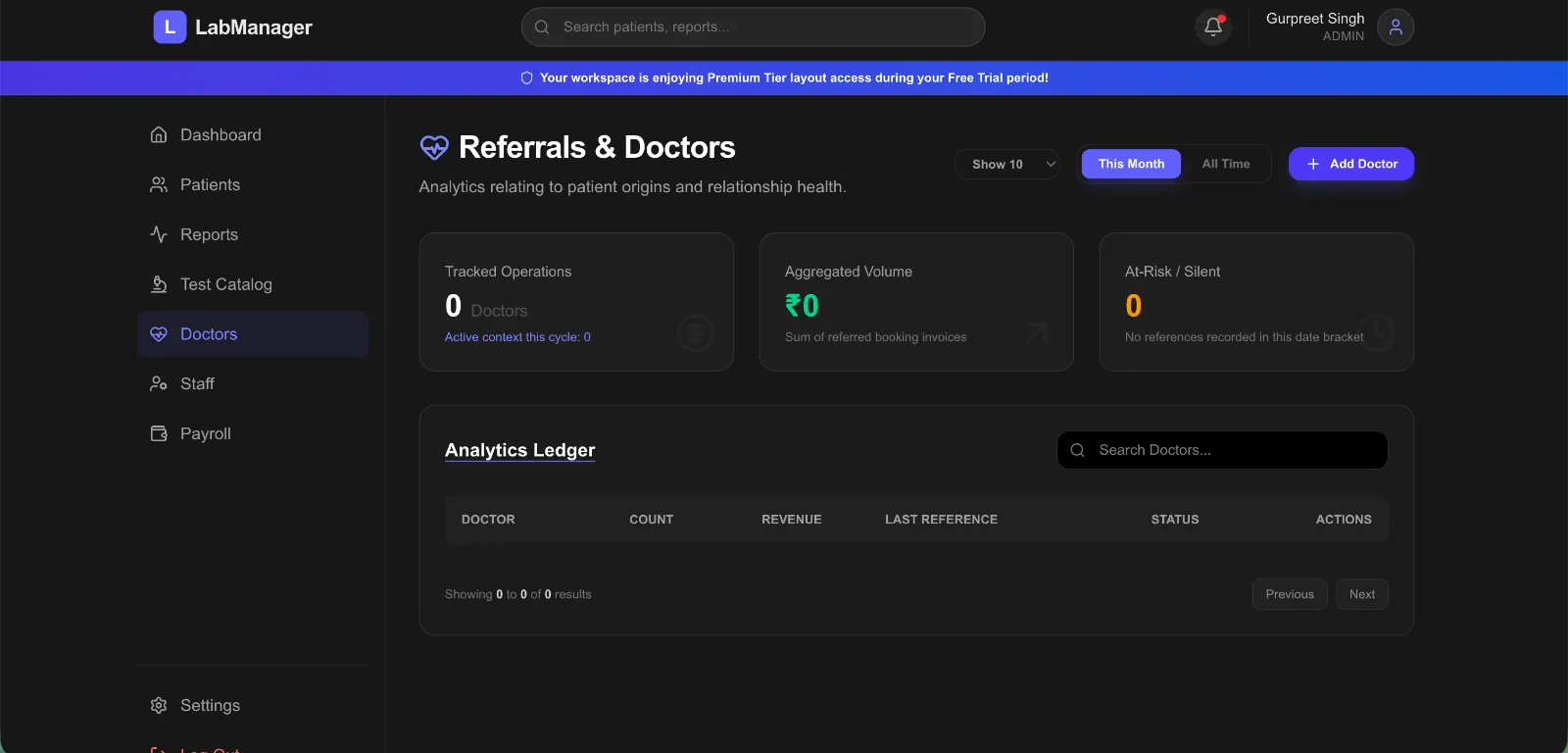This screenshot has width=1568, height=753.
Task: Open the Staff page from sidebar
Action: 197,383
